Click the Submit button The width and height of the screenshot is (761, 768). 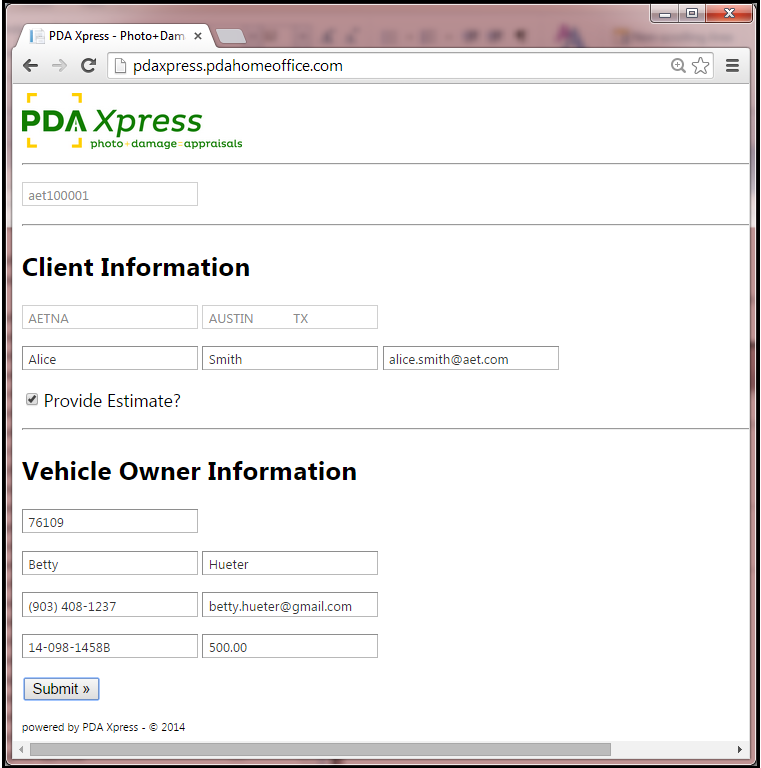[x=61, y=689]
